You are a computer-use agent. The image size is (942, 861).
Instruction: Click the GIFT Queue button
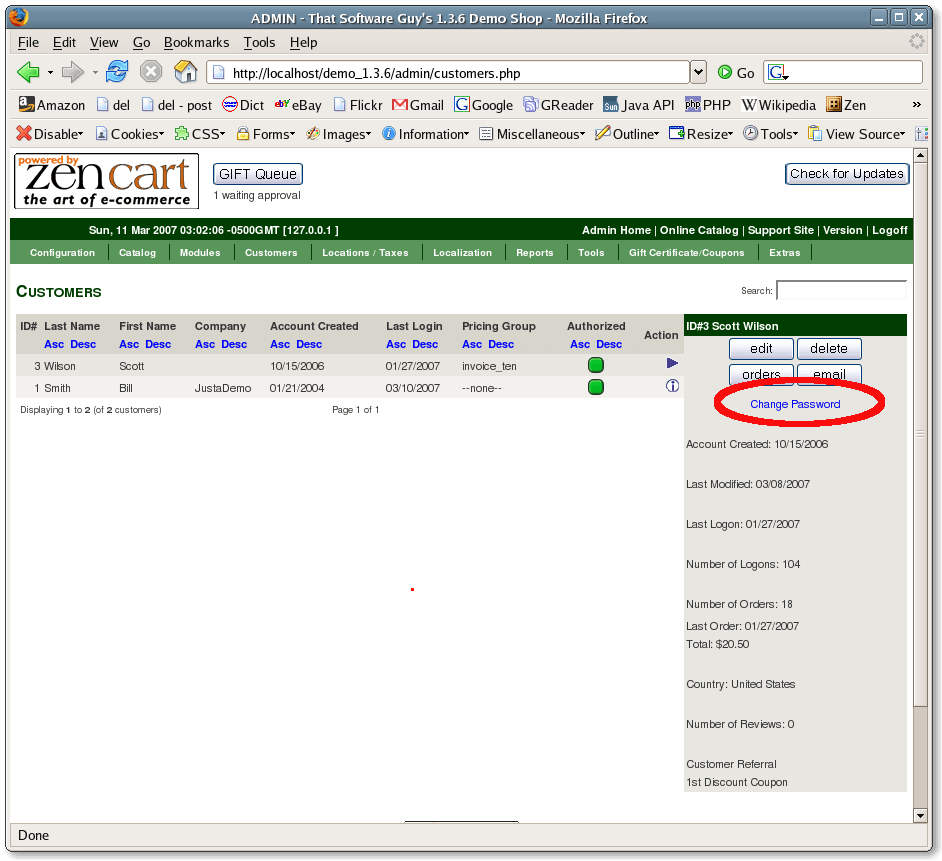(x=258, y=174)
